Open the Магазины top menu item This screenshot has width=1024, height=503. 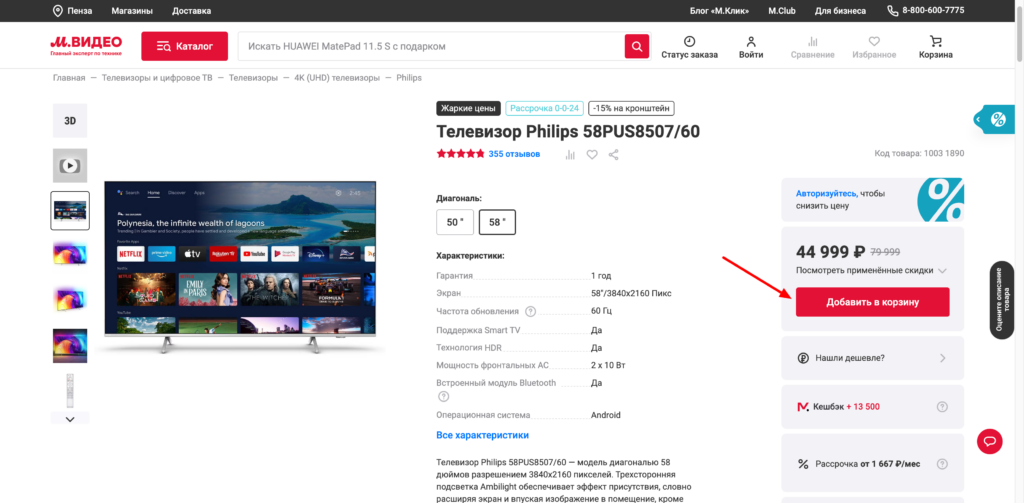click(132, 11)
